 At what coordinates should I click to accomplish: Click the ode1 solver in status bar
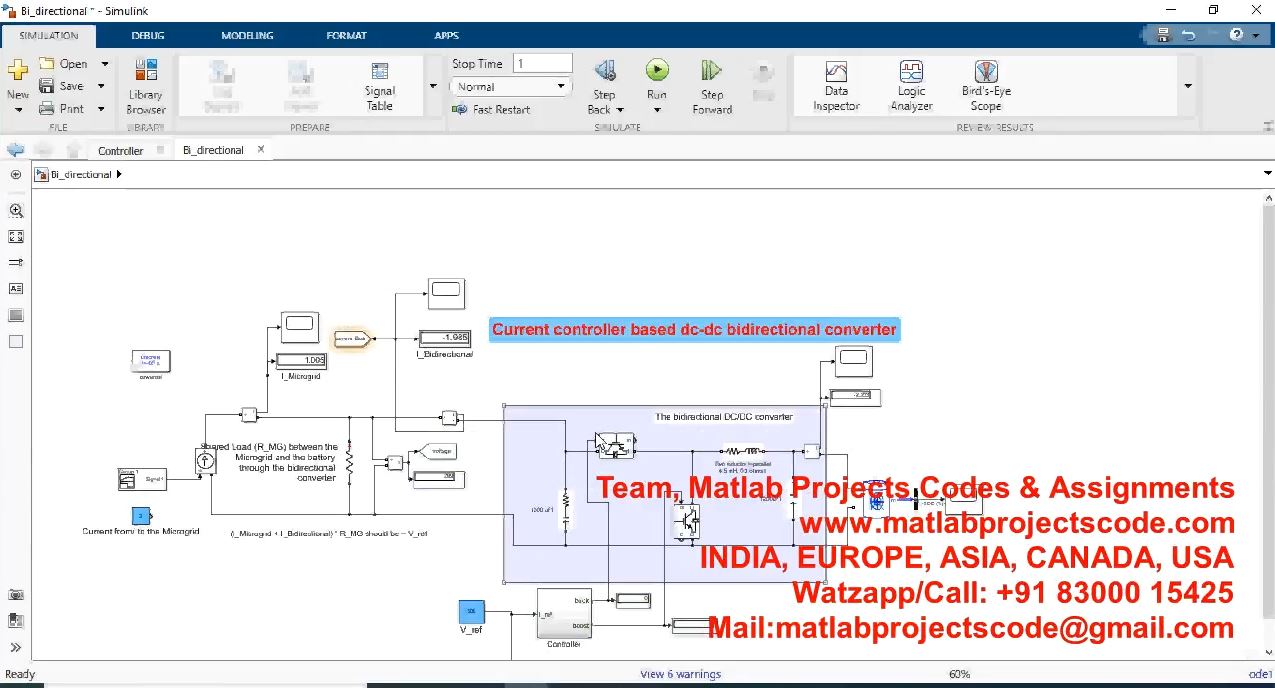tap(1260, 674)
